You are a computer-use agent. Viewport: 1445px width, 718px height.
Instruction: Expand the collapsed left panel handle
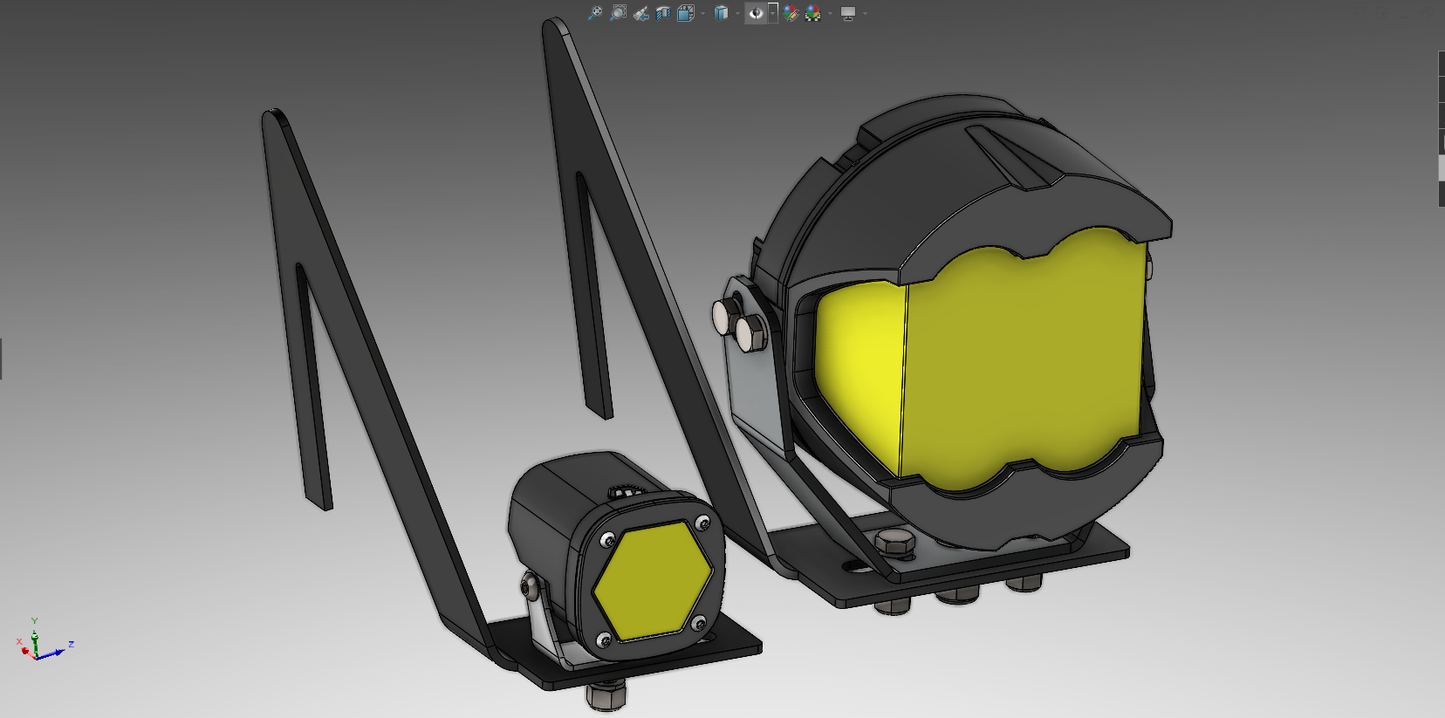[2, 358]
